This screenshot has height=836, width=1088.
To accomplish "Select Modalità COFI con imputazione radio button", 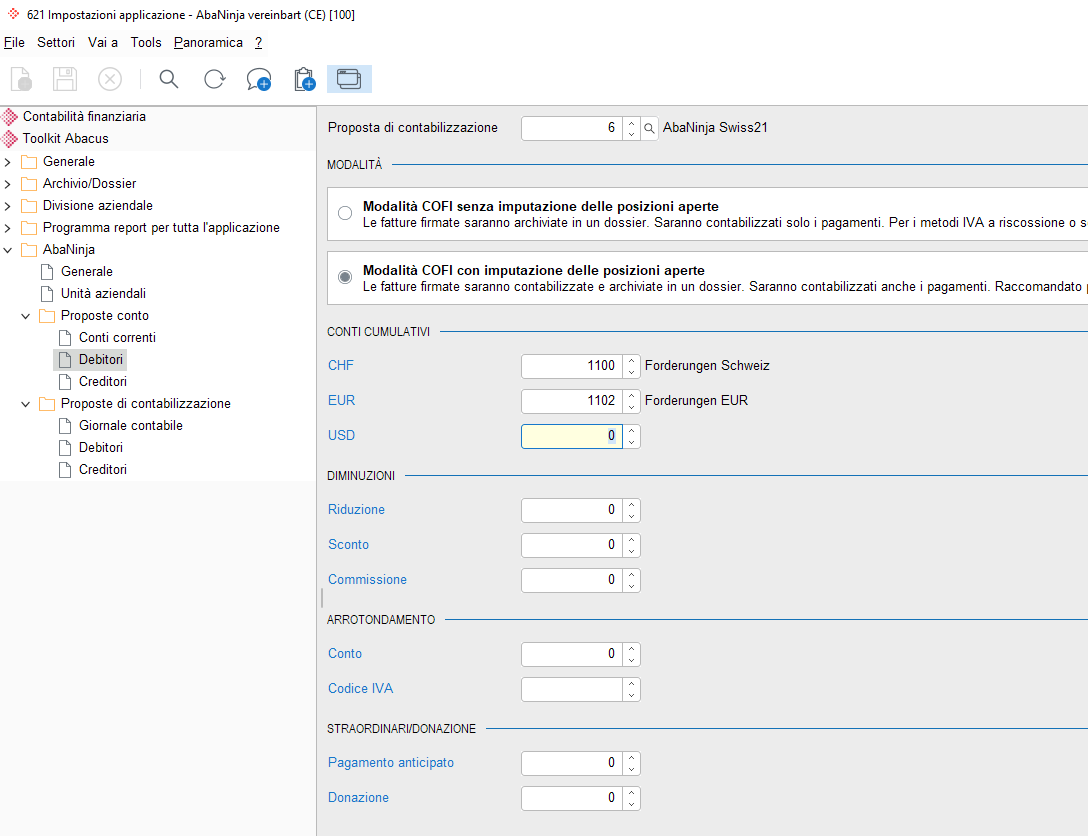I will click(x=345, y=278).
